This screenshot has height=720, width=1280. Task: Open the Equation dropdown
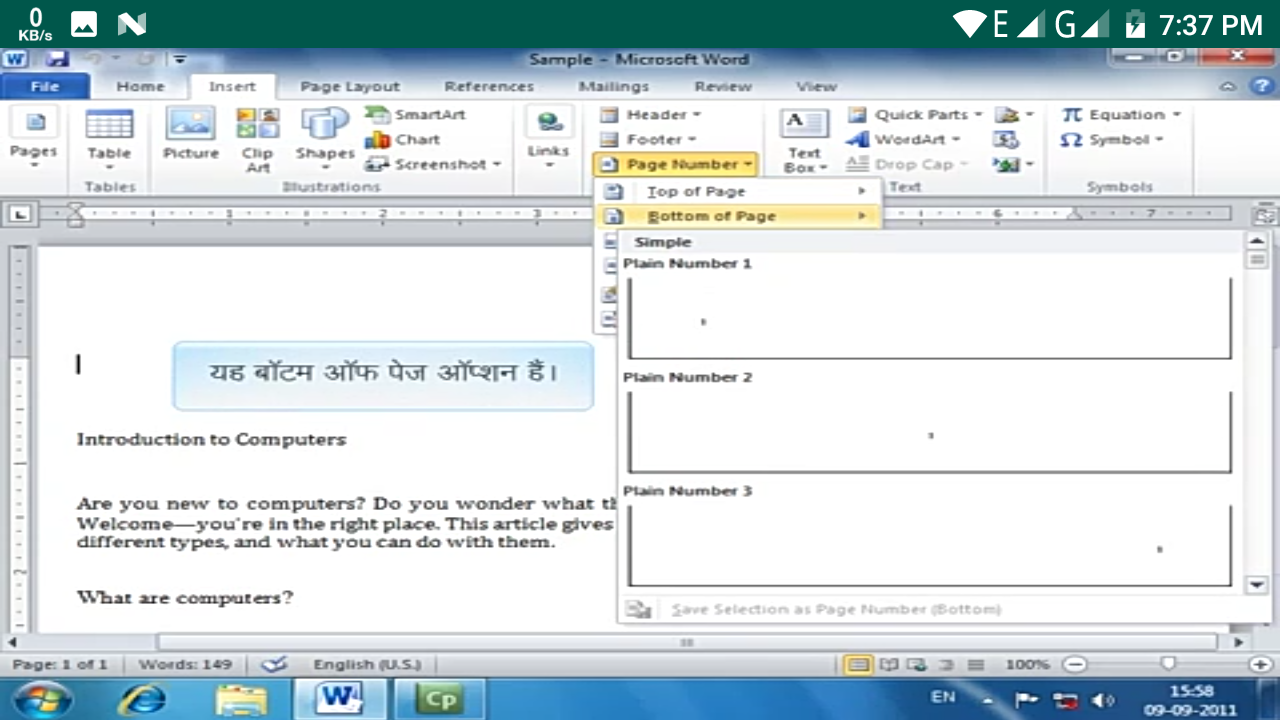click(x=1122, y=114)
